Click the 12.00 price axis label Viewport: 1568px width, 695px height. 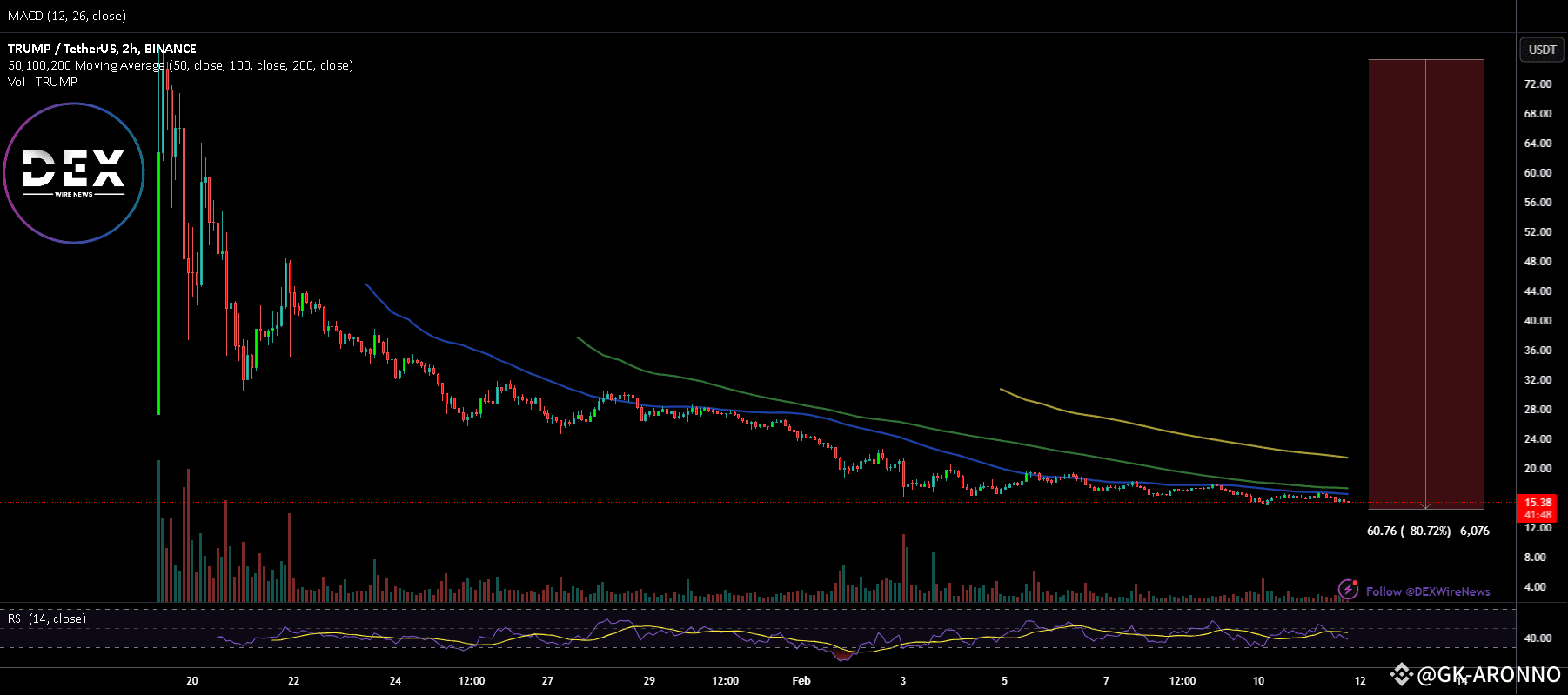coord(1538,527)
